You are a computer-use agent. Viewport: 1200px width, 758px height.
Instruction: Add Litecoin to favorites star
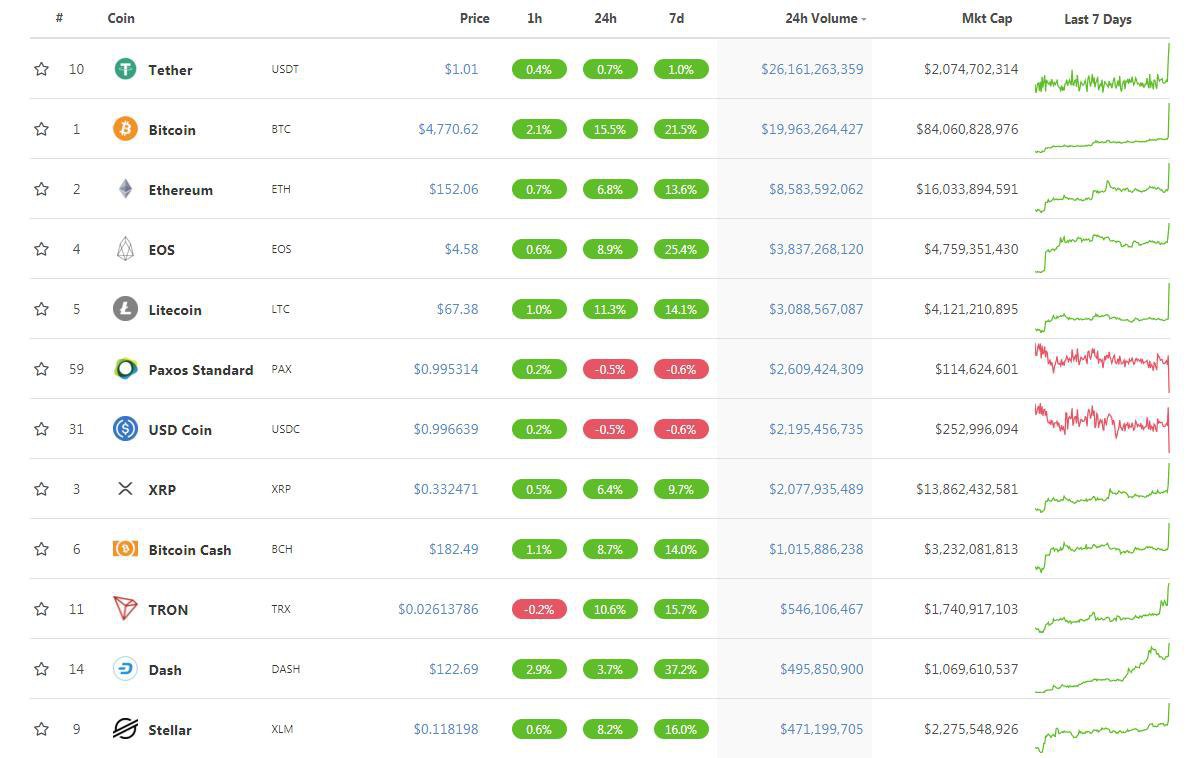pos(41,309)
